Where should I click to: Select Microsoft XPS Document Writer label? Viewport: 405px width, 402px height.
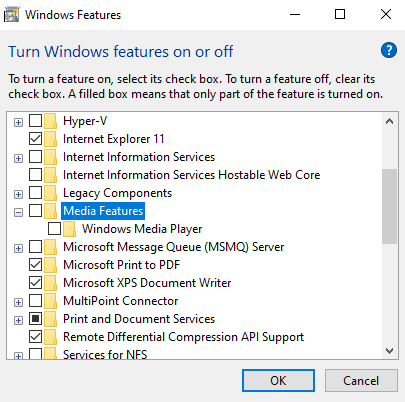(x=147, y=283)
